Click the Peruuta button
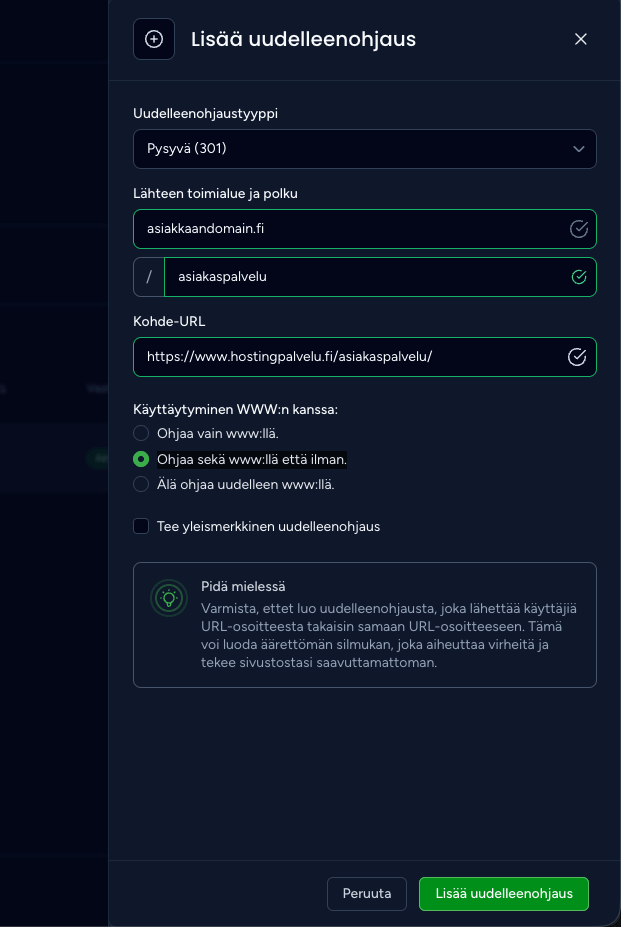 pyautogui.click(x=367, y=893)
